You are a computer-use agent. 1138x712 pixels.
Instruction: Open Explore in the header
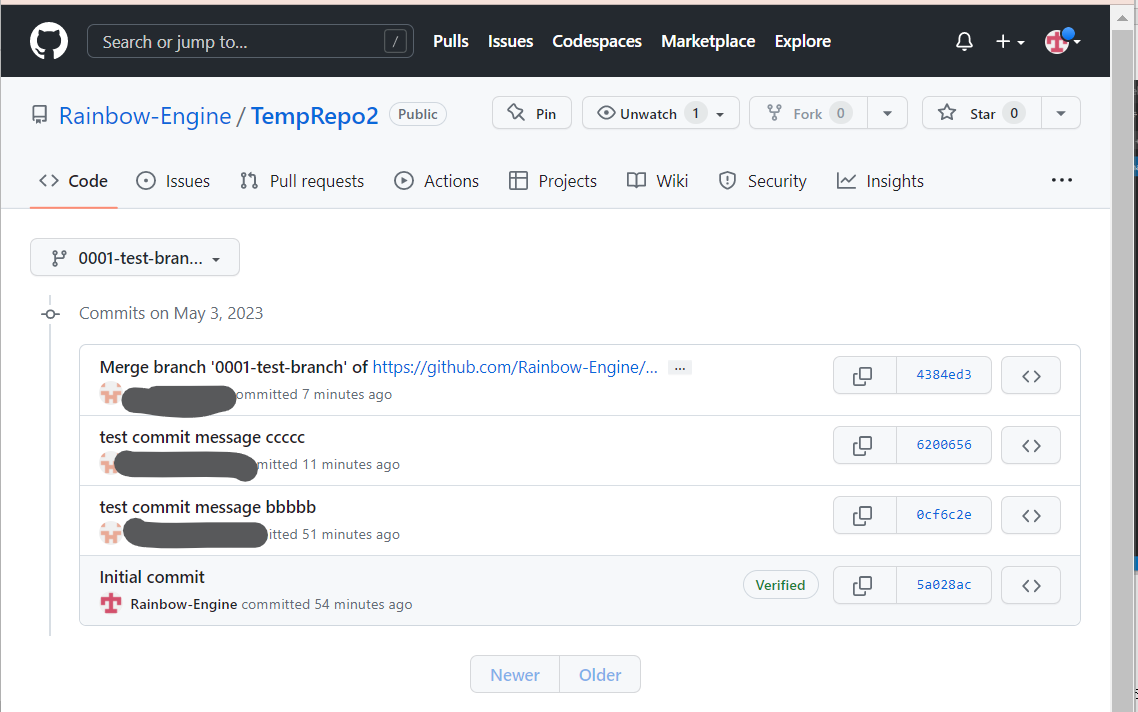(x=803, y=41)
